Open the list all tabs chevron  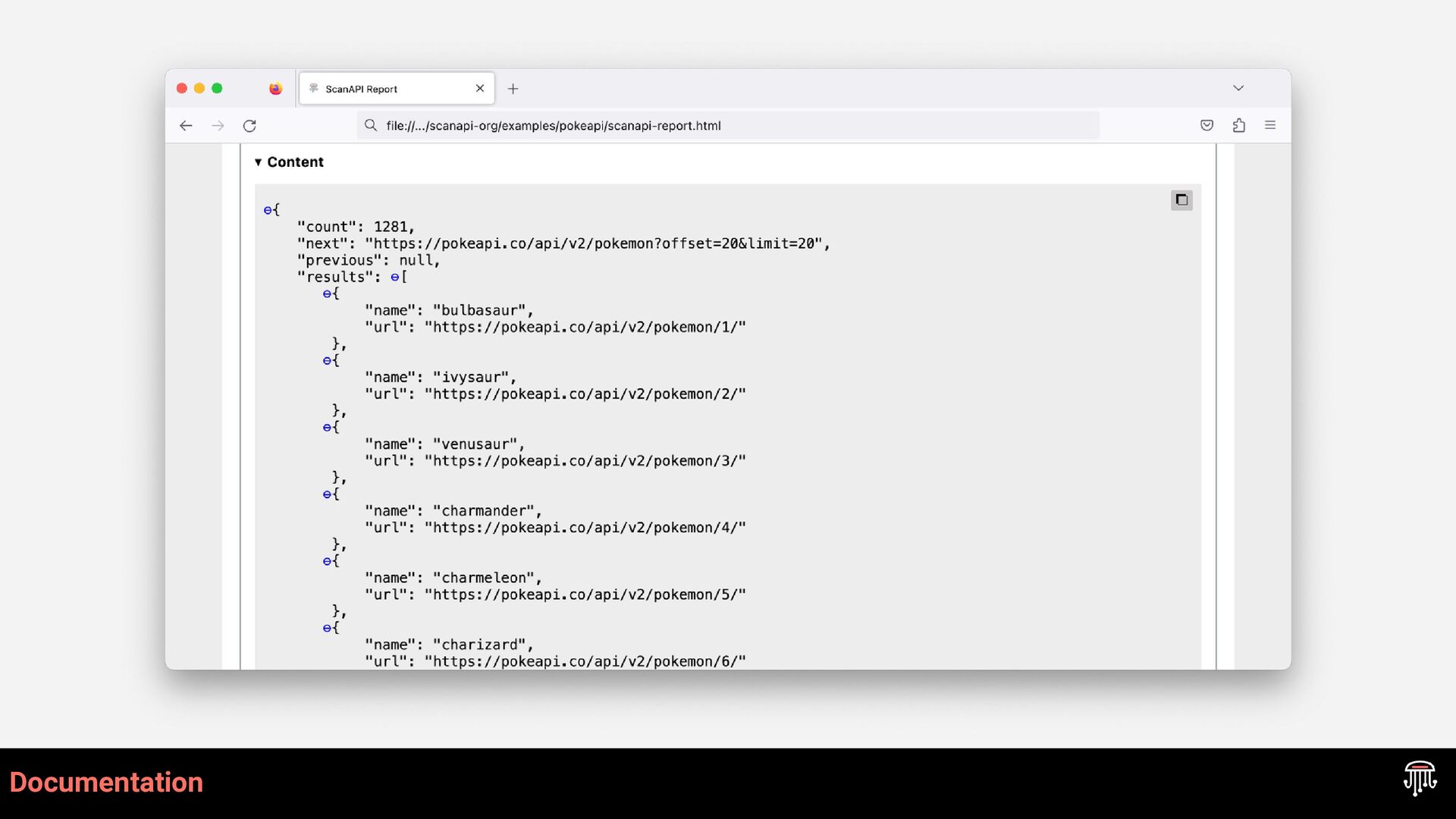(x=1238, y=88)
